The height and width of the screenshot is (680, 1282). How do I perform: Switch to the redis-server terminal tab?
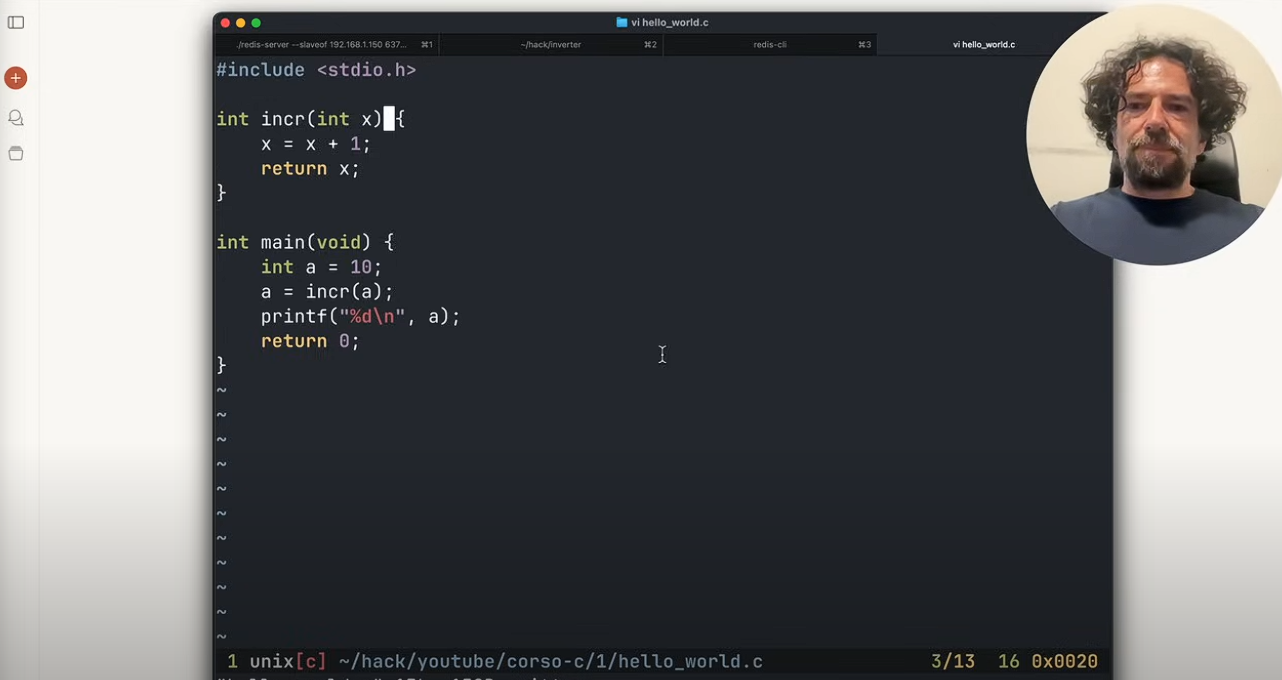327,45
